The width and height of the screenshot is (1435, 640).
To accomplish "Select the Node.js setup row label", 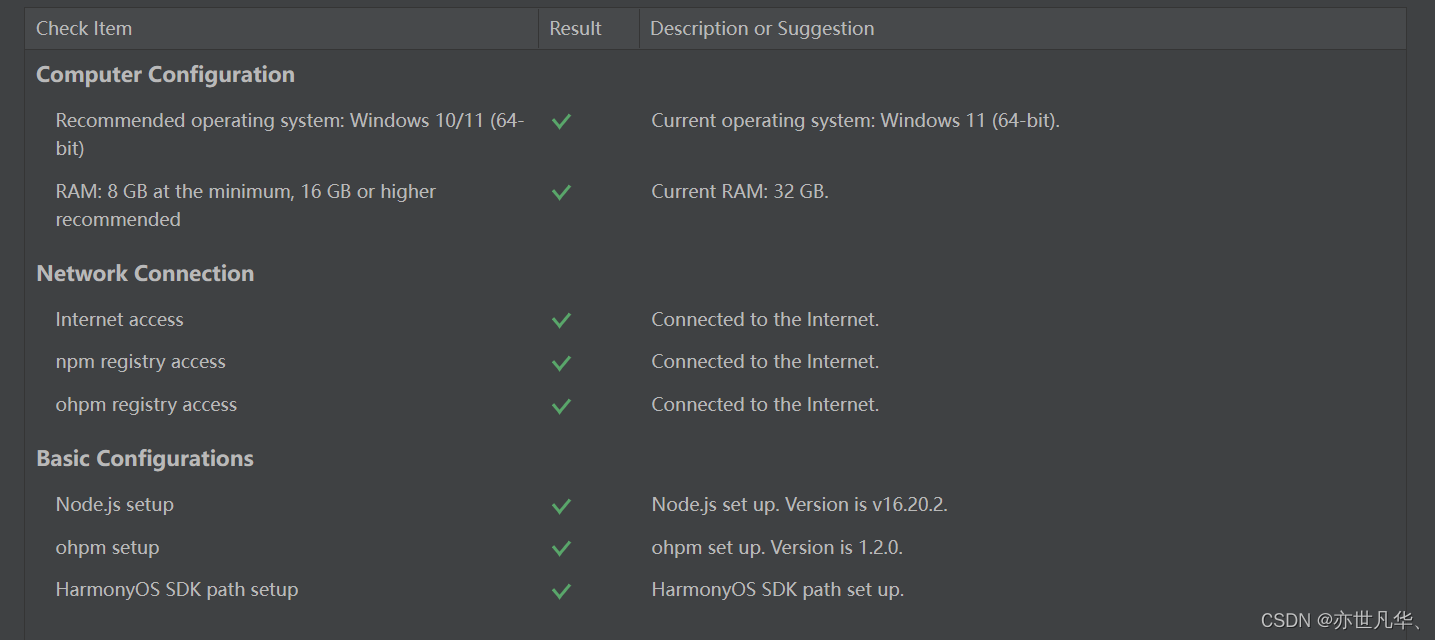I will [x=115, y=505].
